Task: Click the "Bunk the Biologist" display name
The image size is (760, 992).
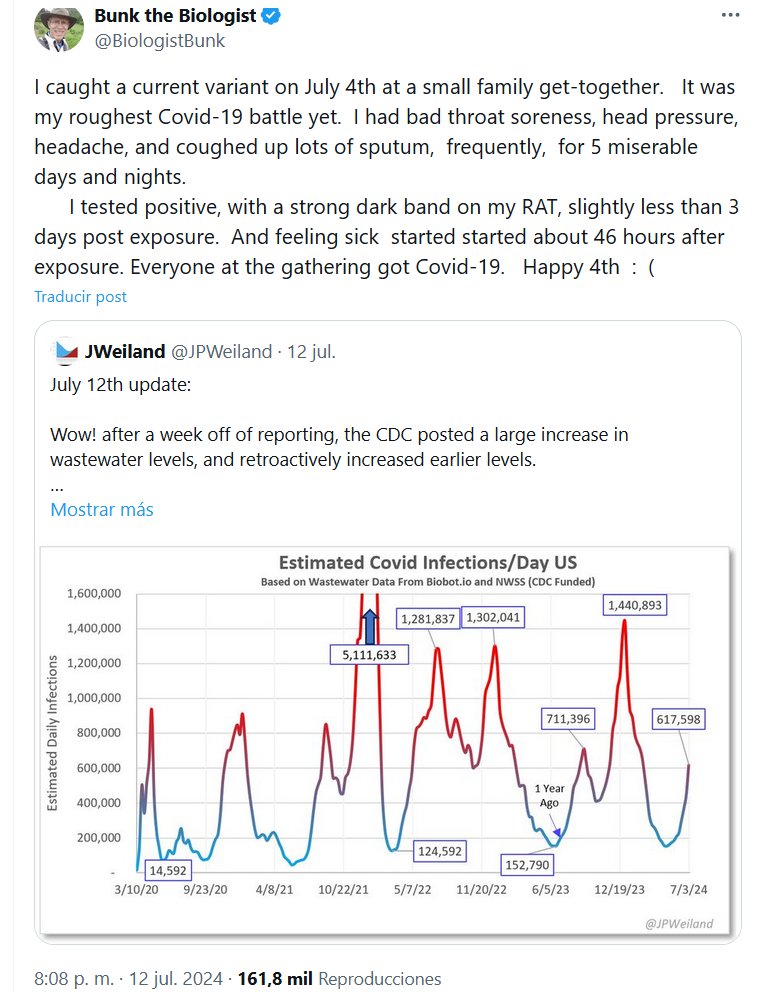Action: click(175, 16)
